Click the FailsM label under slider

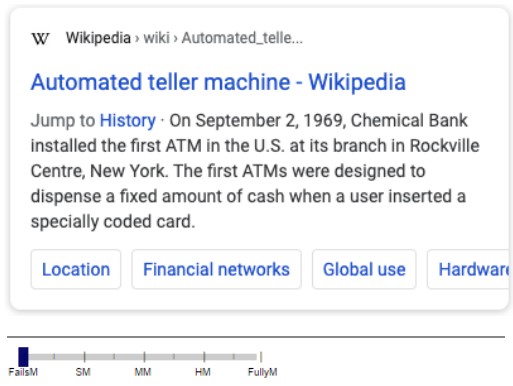23,372
